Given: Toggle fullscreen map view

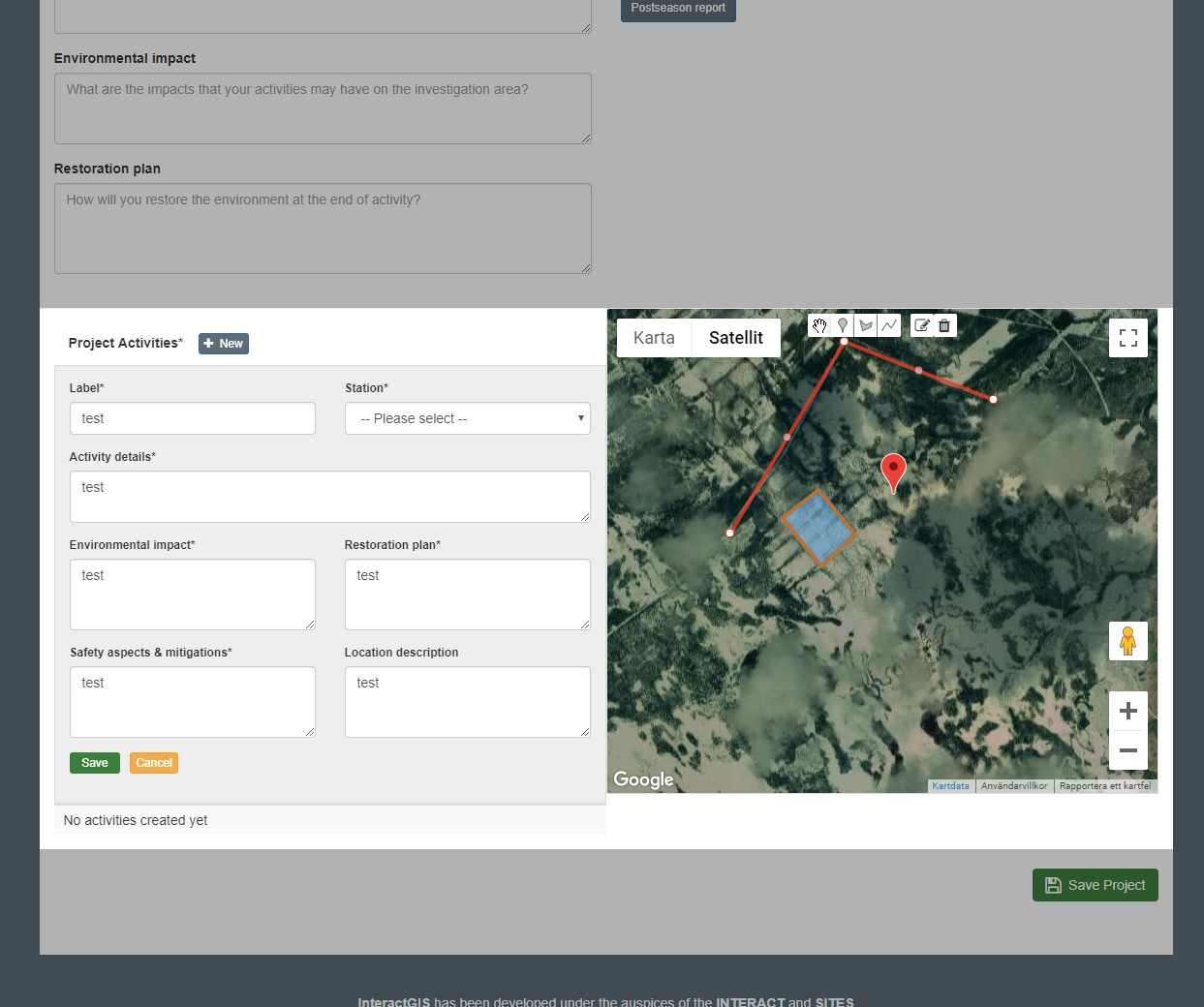Looking at the screenshot, I should pos(1127,338).
